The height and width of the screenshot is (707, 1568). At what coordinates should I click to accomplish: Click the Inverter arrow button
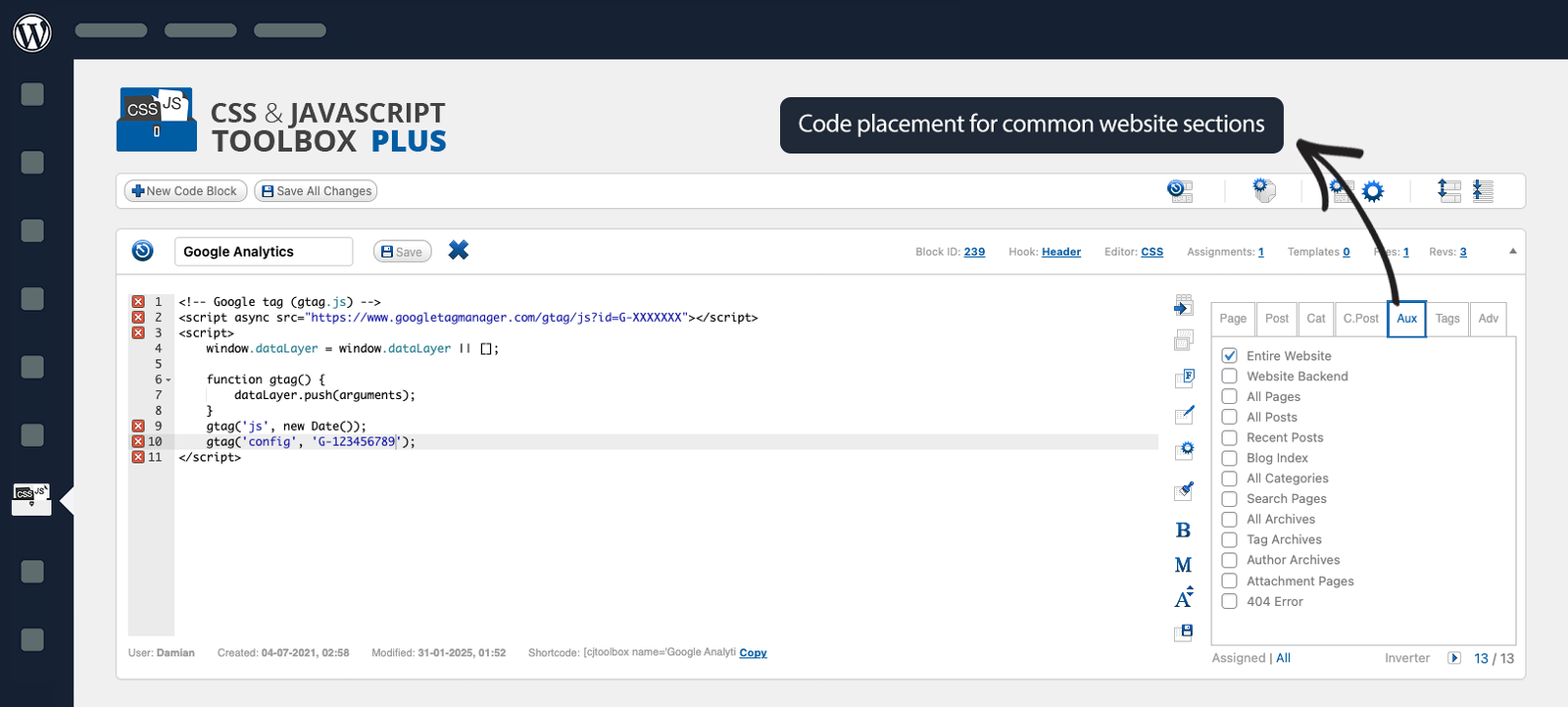point(1454,658)
